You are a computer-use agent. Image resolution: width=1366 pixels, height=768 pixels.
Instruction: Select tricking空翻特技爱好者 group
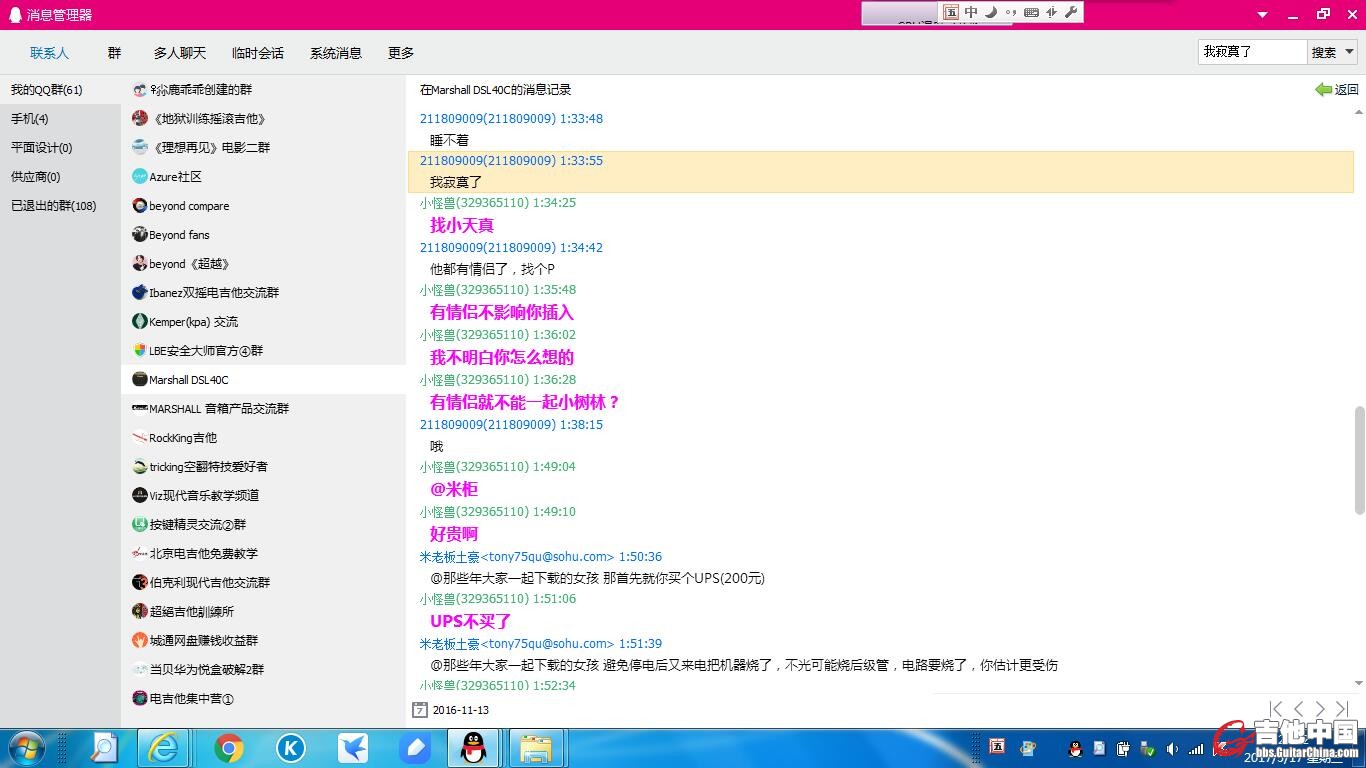[x=264, y=467]
